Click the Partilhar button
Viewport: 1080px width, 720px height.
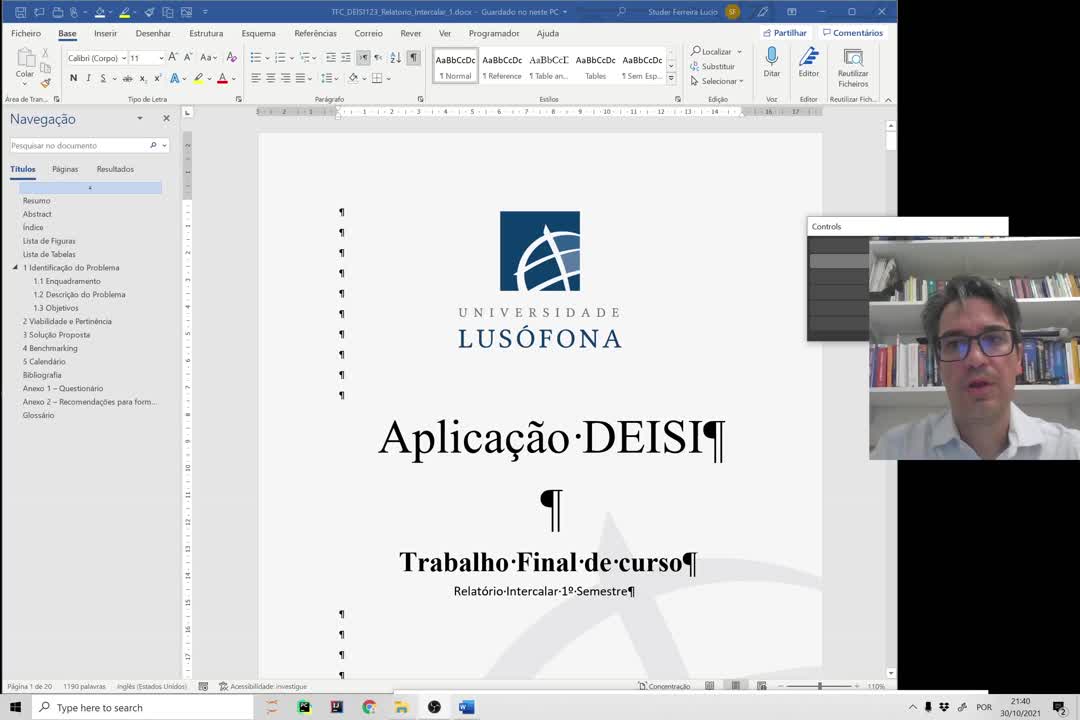point(785,33)
